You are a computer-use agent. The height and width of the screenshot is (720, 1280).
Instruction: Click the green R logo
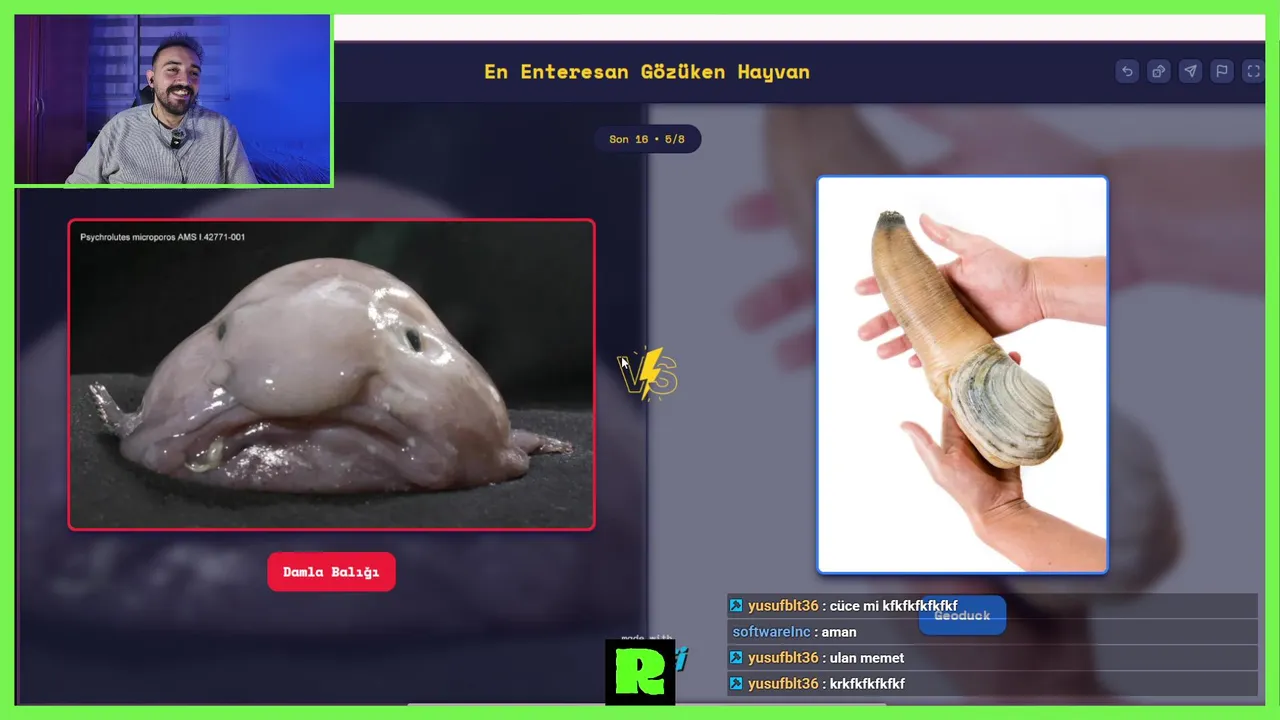point(640,673)
